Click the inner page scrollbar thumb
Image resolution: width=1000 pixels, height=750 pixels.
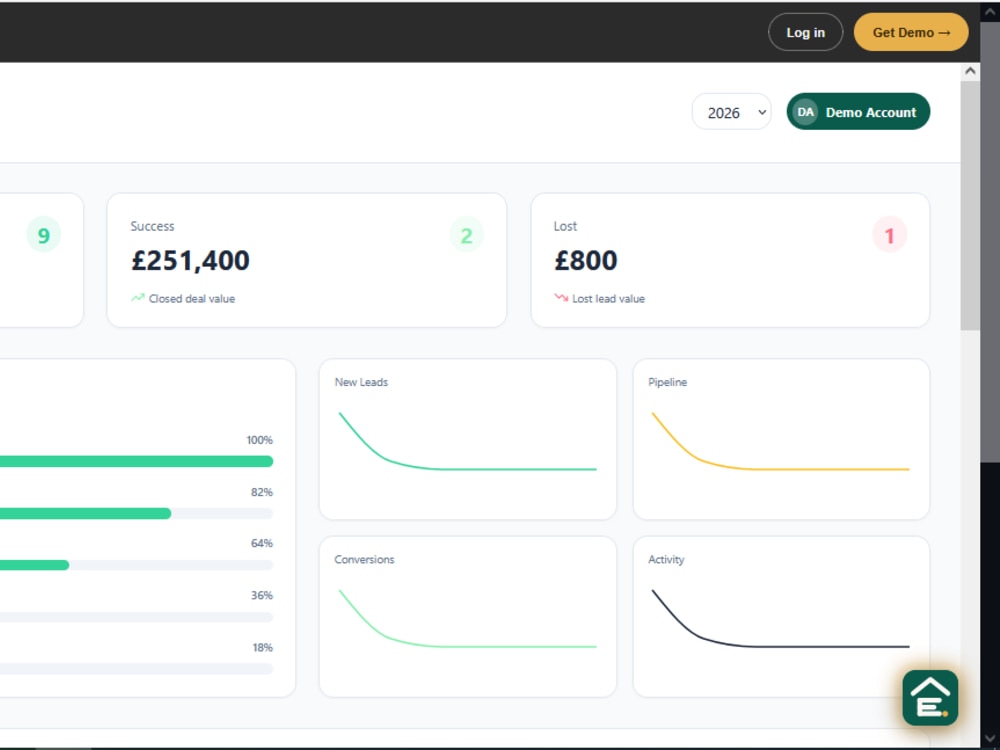point(970,205)
